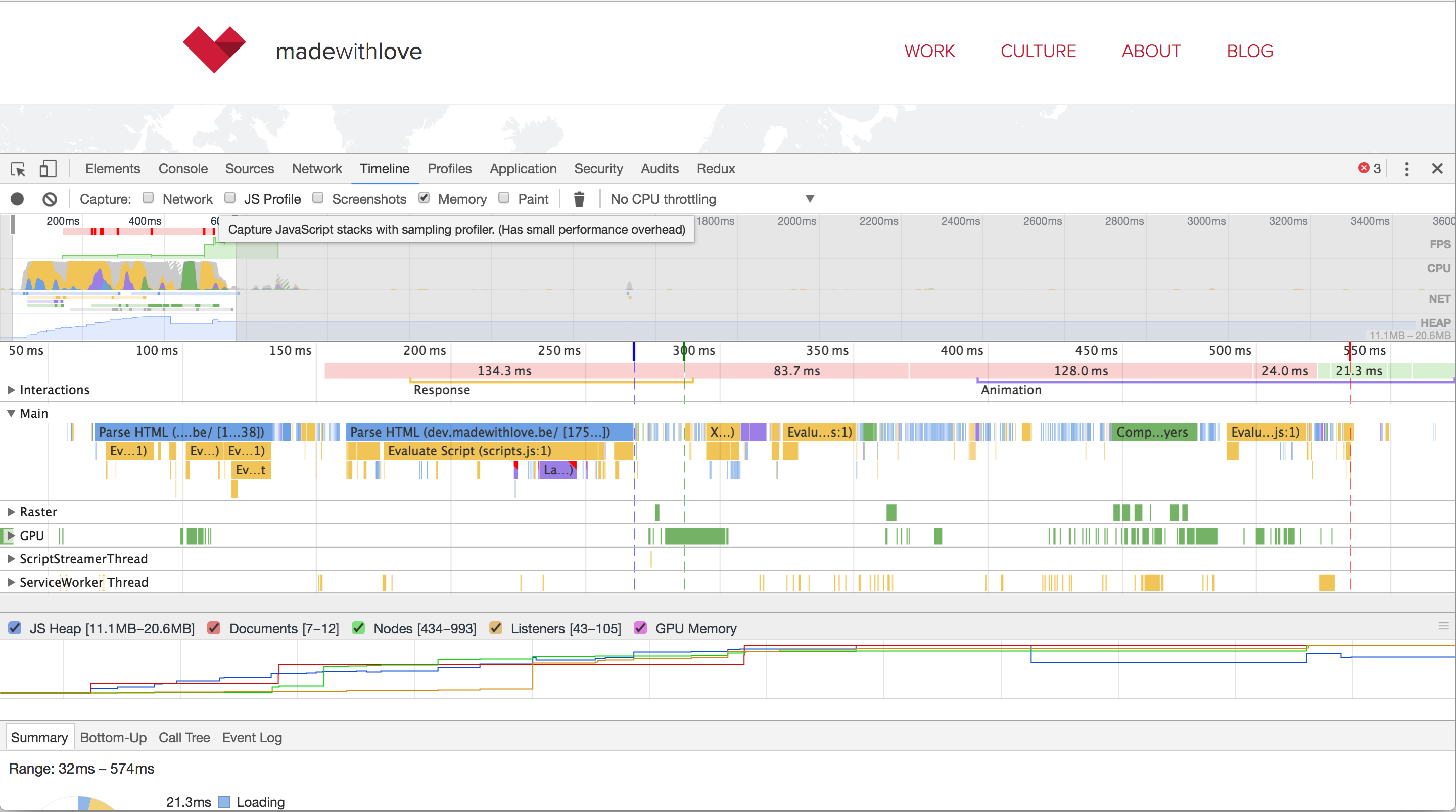Uncheck the Memory capture checkbox
Viewport: 1456px width, 812px height.
(424, 198)
